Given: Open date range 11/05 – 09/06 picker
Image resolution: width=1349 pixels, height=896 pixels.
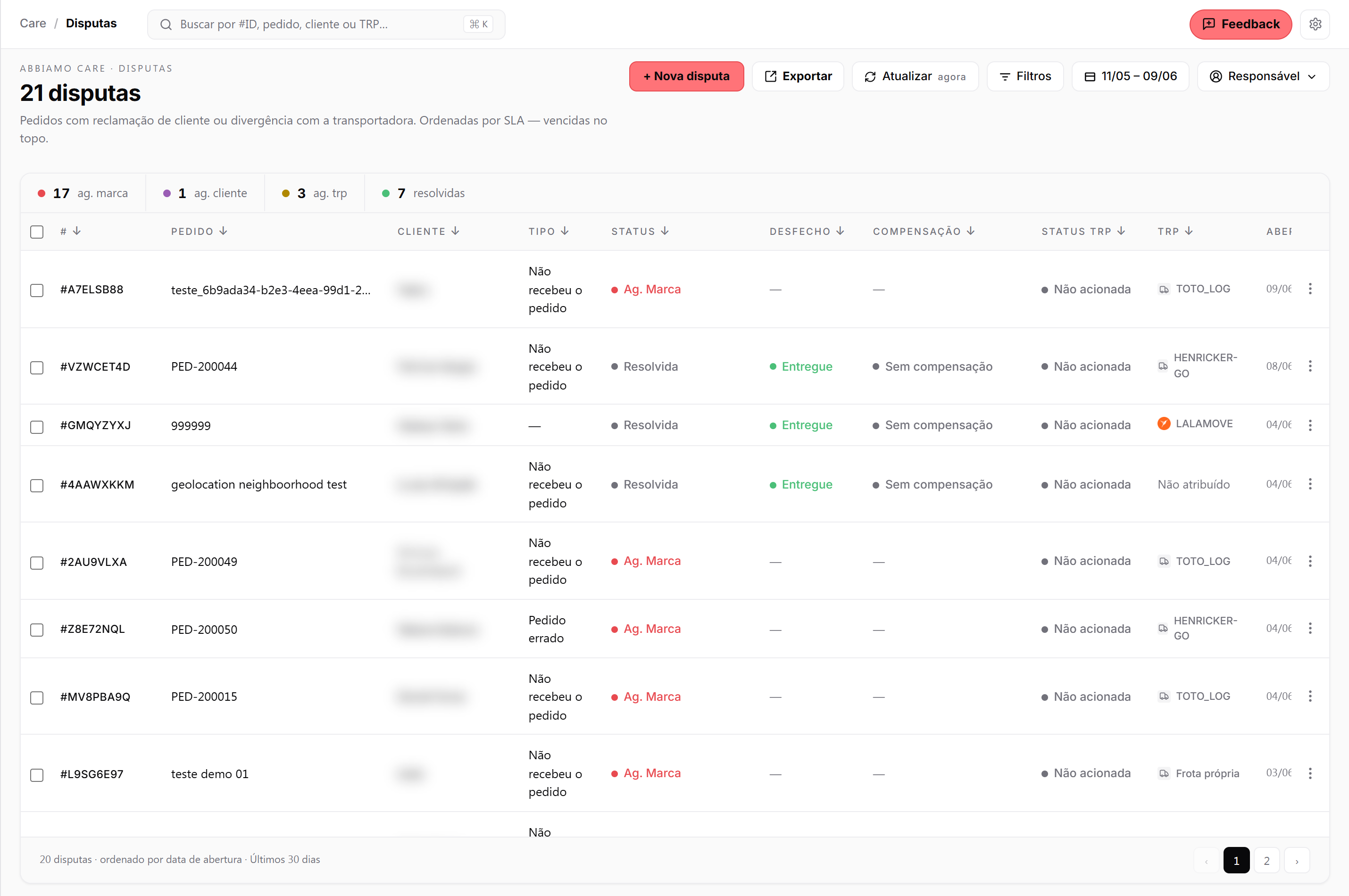Looking at the screenshot, I should pyautogui.click(x=1130, y=76).
